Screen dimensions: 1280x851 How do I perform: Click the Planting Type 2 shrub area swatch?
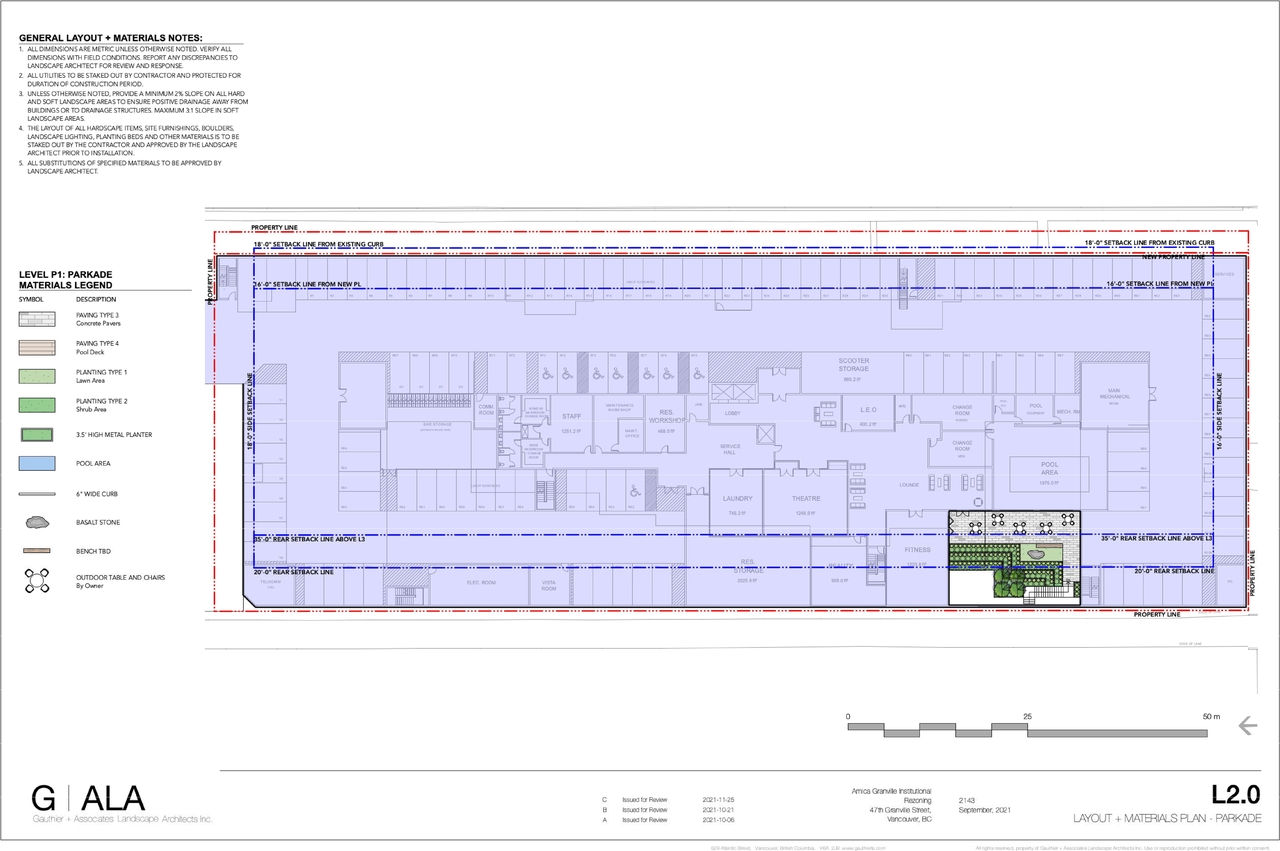(x=38, y=405)
